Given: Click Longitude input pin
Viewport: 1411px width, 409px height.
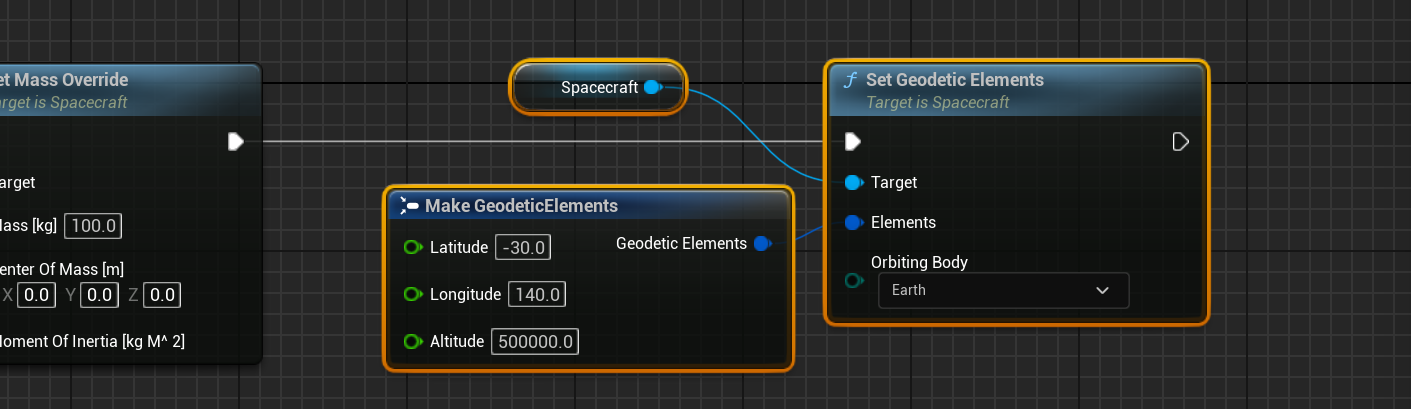Looking at the screenshot, I should click(x=413, y=295).
